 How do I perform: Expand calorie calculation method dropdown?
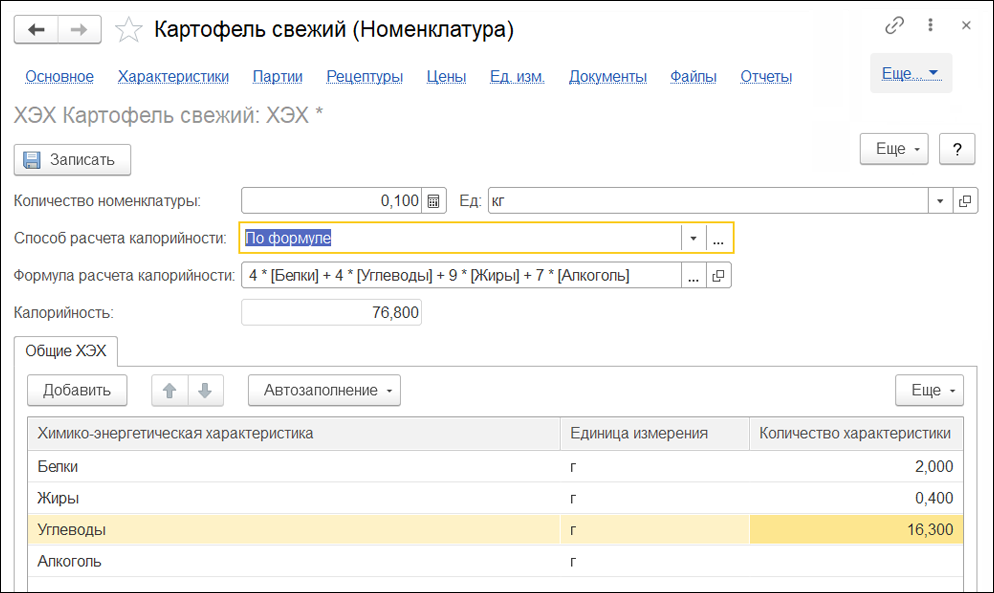(694, 238)
